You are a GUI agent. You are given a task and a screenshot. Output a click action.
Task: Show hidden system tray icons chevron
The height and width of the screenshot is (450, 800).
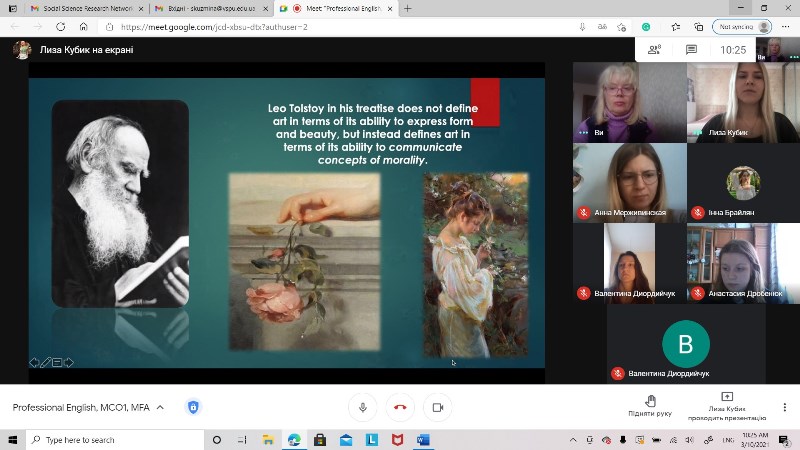pyautogui.click(x=573, y=440)
